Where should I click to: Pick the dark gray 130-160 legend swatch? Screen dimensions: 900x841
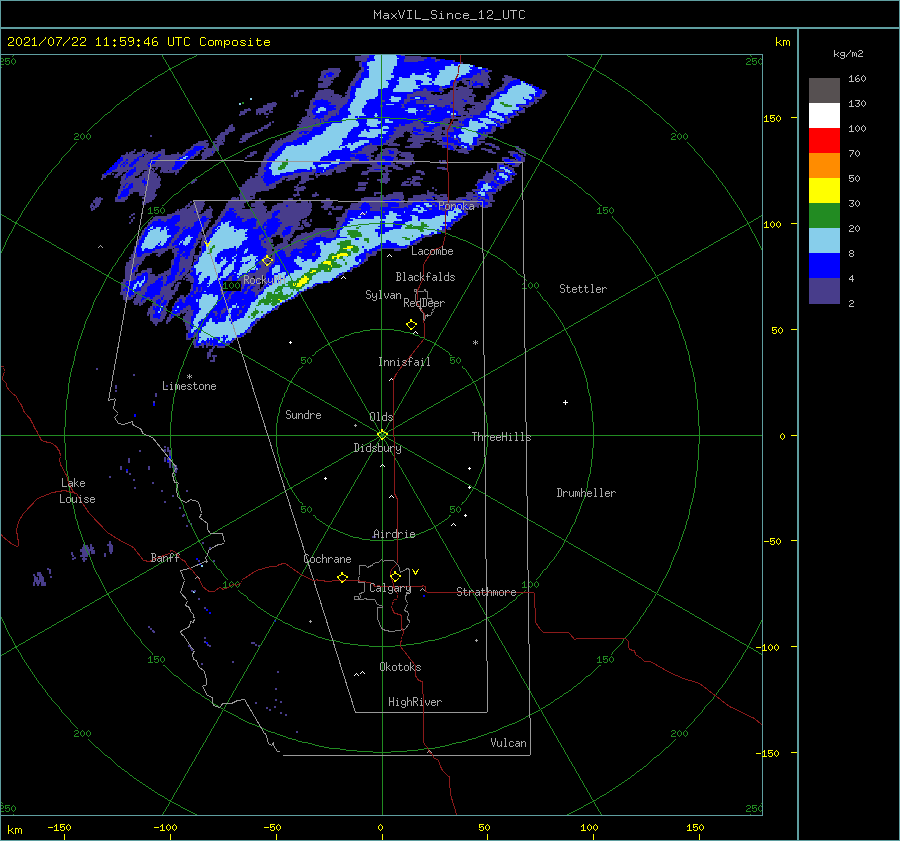click(824, 91)
